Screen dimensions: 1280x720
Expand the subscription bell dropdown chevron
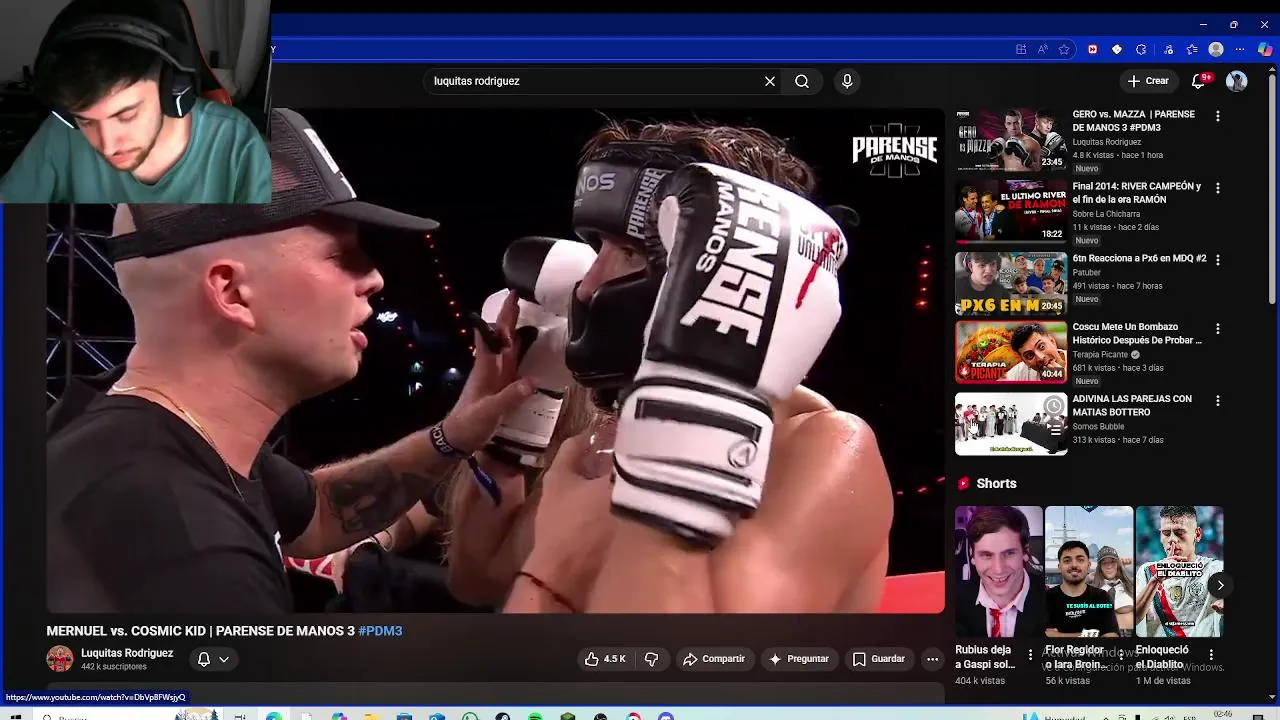(x=224, y=659)
